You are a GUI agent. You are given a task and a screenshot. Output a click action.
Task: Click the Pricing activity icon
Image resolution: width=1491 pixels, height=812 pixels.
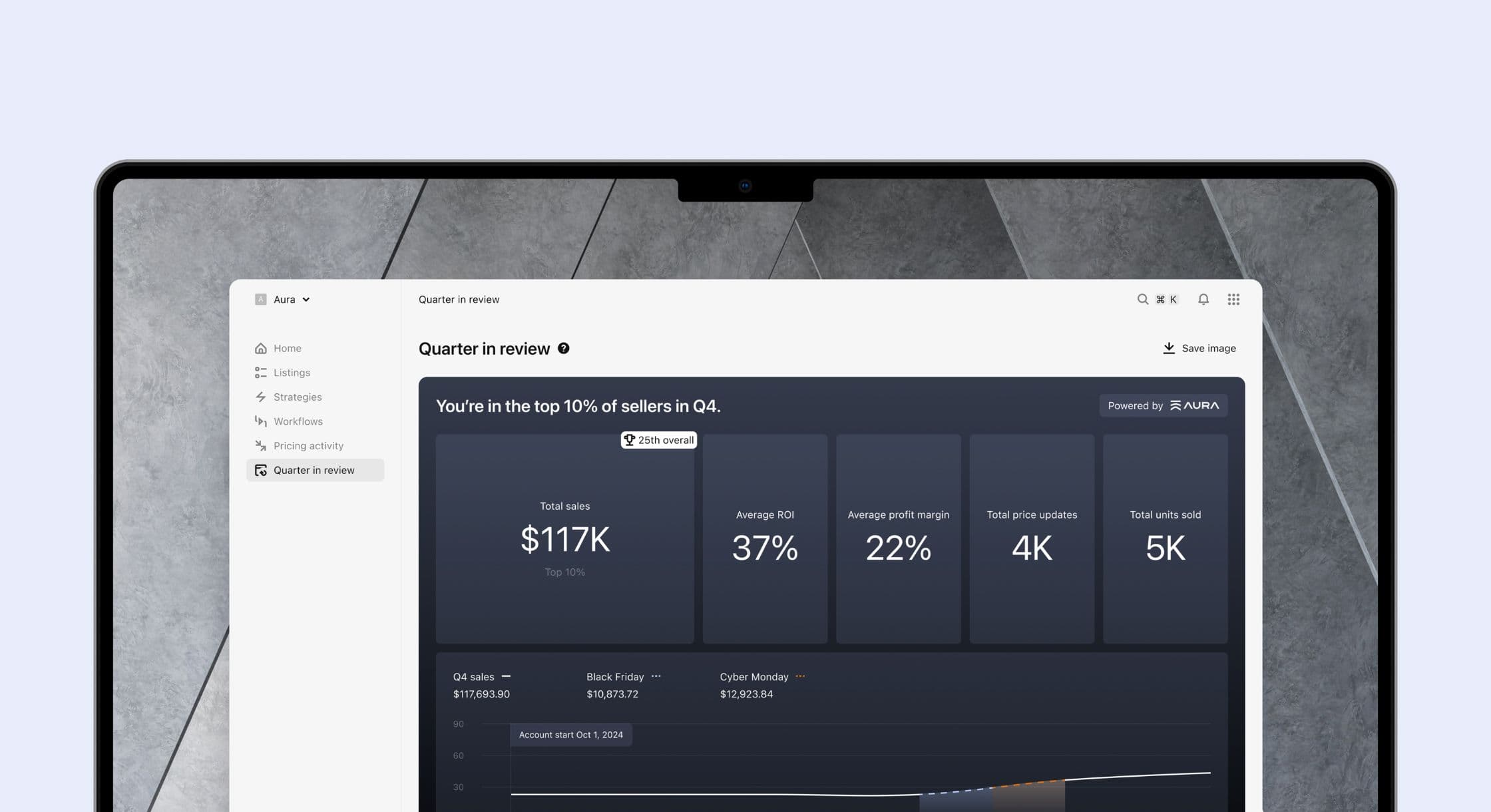pyautogui.click(x=260, y=446)
